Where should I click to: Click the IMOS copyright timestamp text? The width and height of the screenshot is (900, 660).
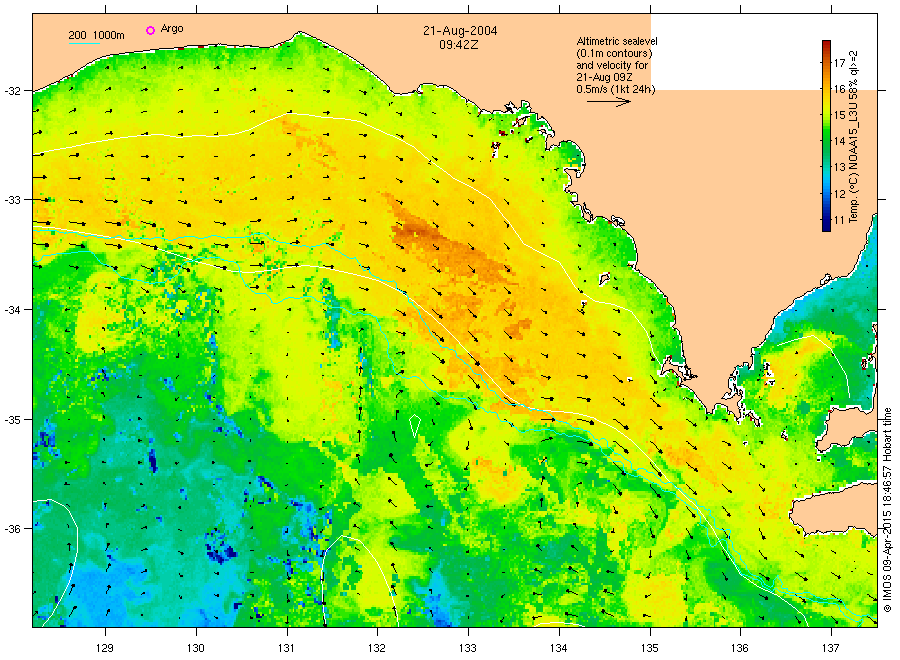click(887, 510)
